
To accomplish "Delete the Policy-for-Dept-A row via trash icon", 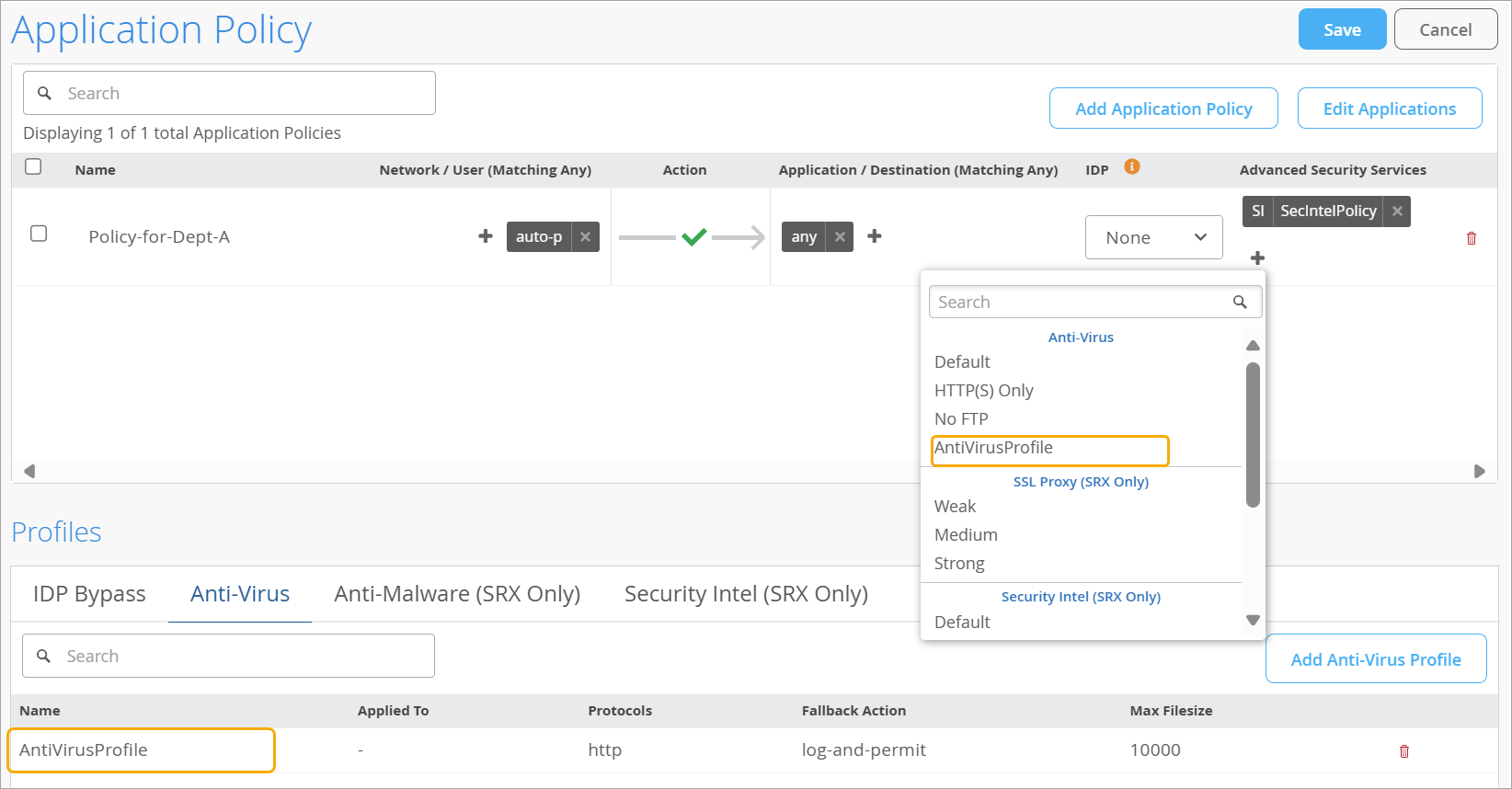I will pyautogui.click(x=1471, y=238).
